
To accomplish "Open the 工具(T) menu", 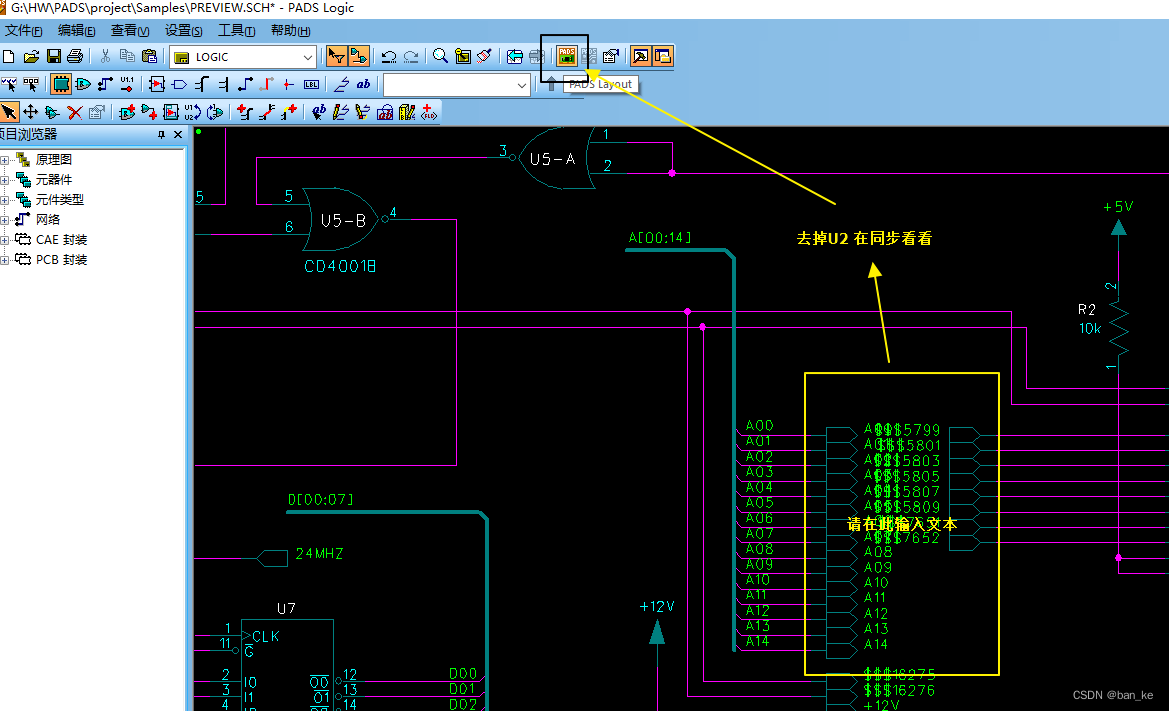I will (236, 30).
